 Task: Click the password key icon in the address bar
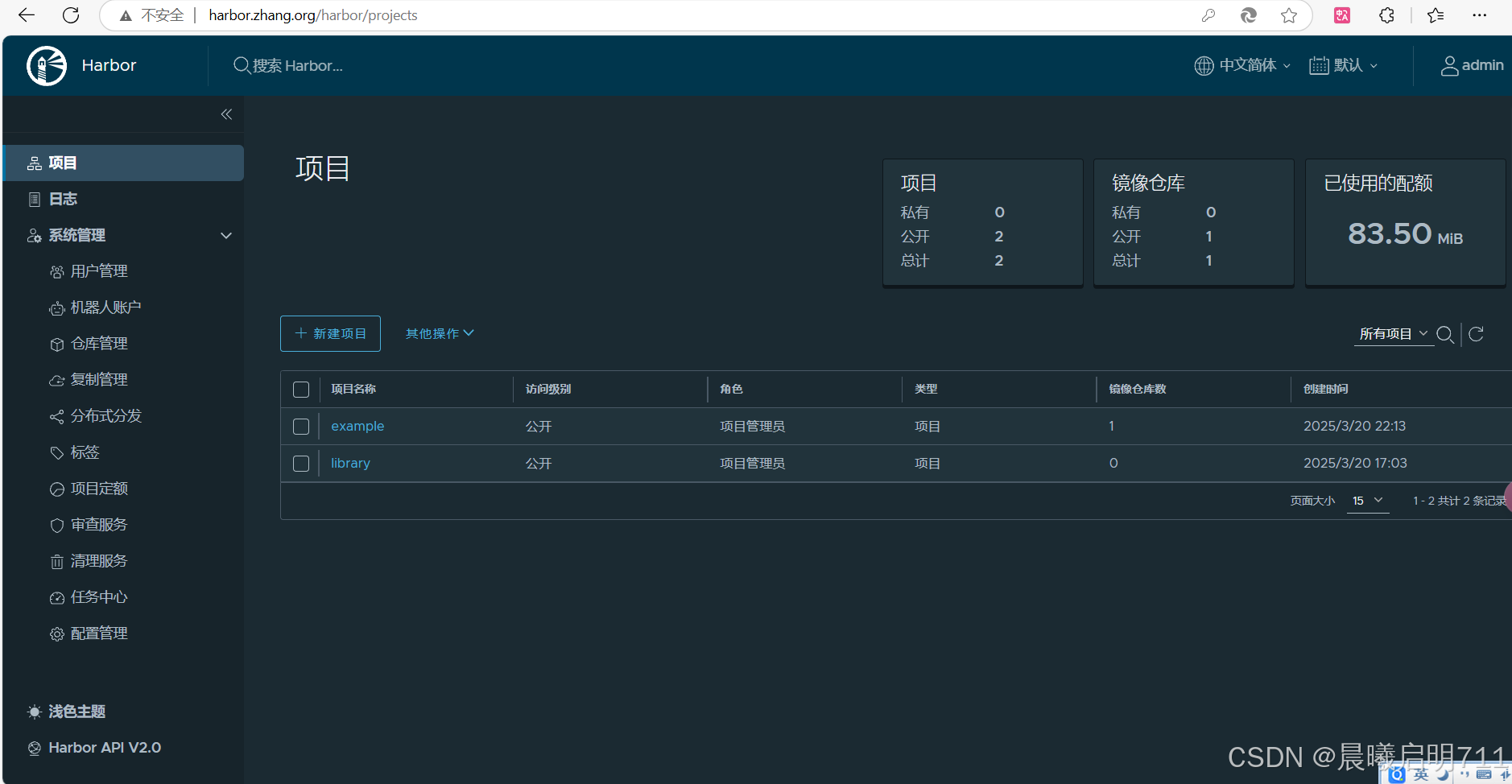coord(1208,15)
